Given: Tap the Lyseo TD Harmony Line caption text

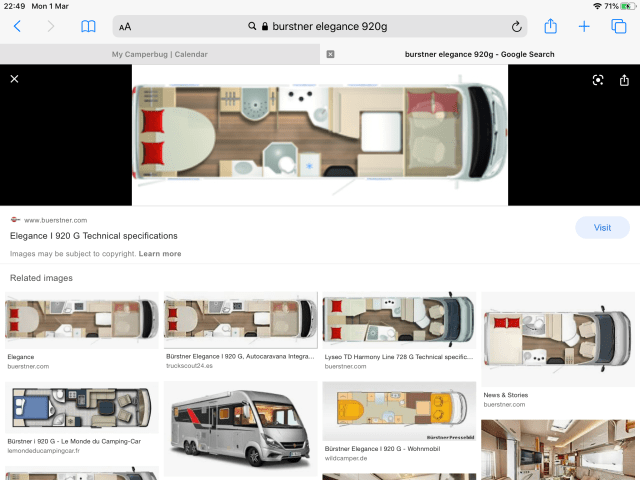Looking at the screenshot, I should 399,357.
